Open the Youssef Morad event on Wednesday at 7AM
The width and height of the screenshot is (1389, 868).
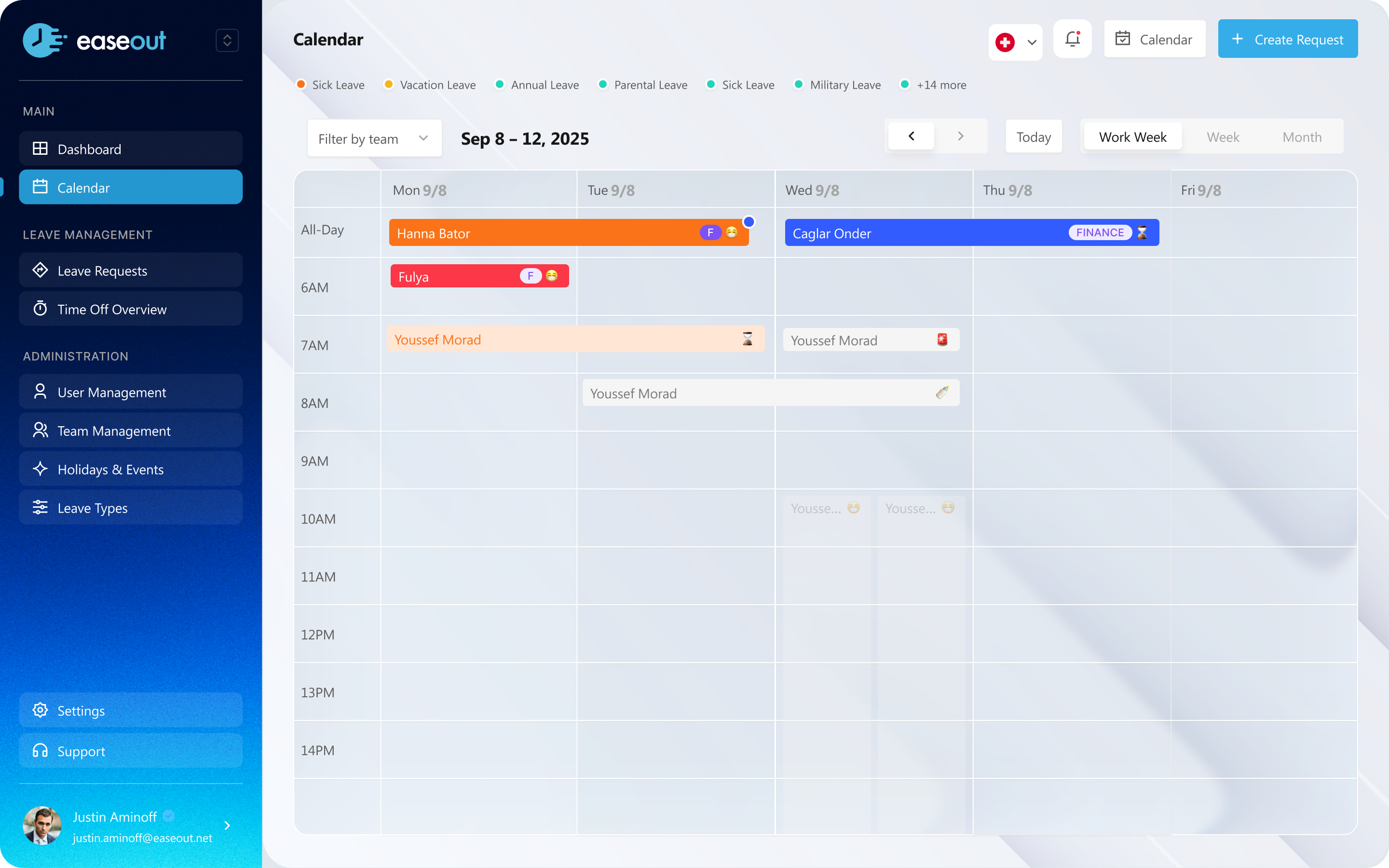pos(871,340)
